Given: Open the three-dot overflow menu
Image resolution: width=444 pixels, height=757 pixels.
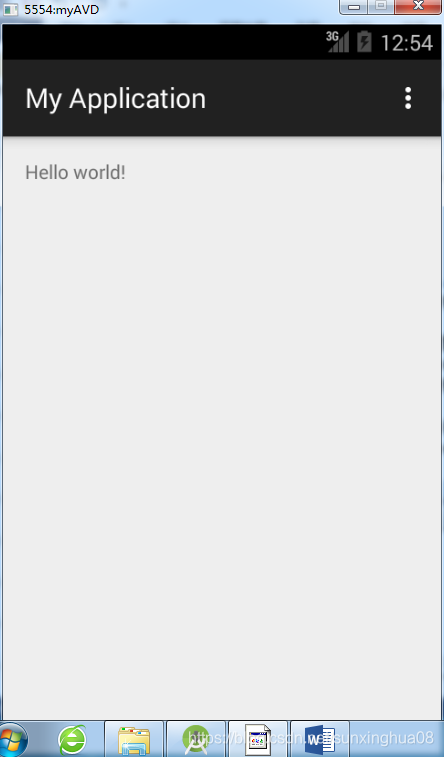Looking at the screenshot, I should pos(408,98).
